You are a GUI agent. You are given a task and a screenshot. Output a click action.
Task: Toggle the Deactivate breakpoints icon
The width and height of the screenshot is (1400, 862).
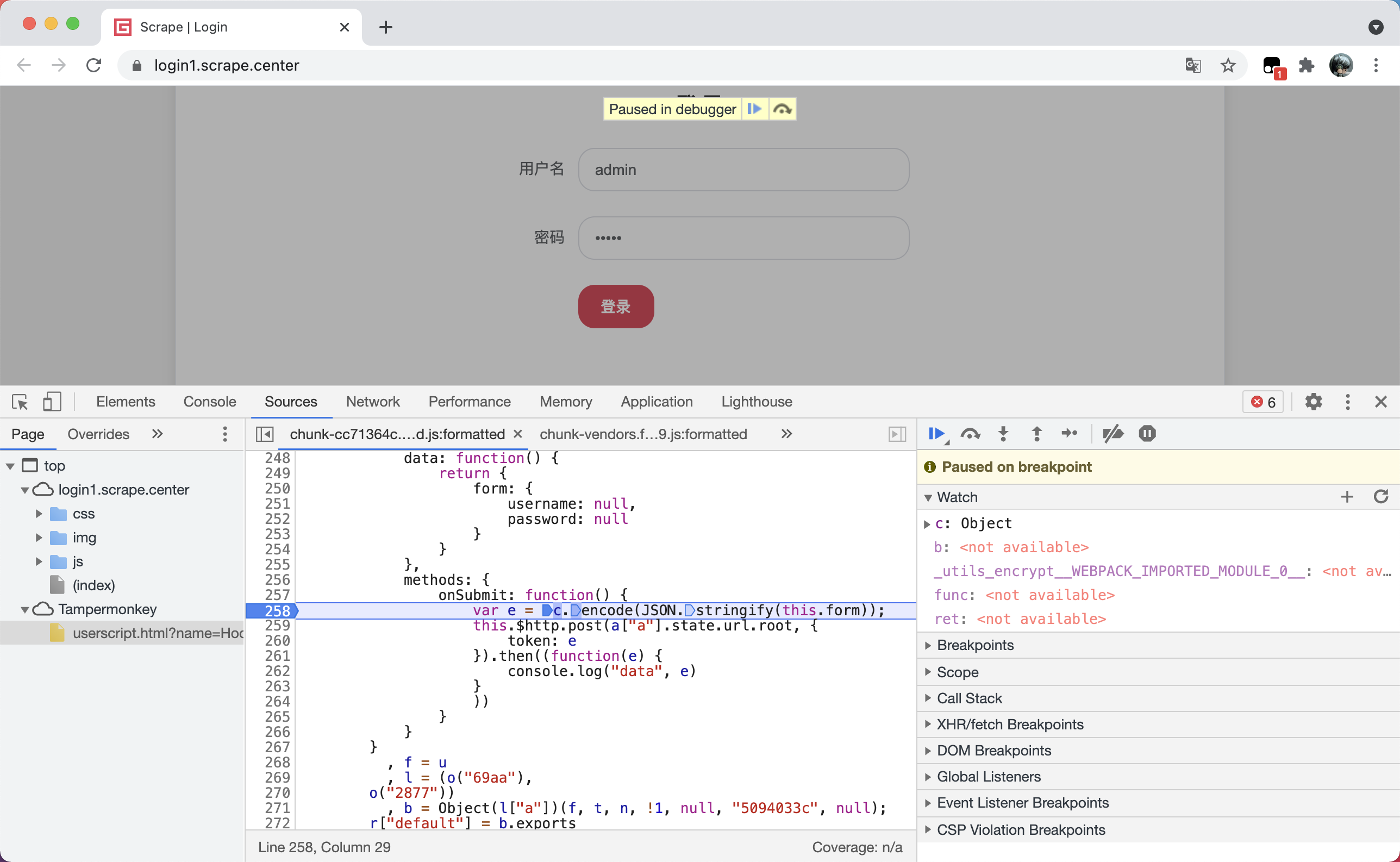point(1113,433)
